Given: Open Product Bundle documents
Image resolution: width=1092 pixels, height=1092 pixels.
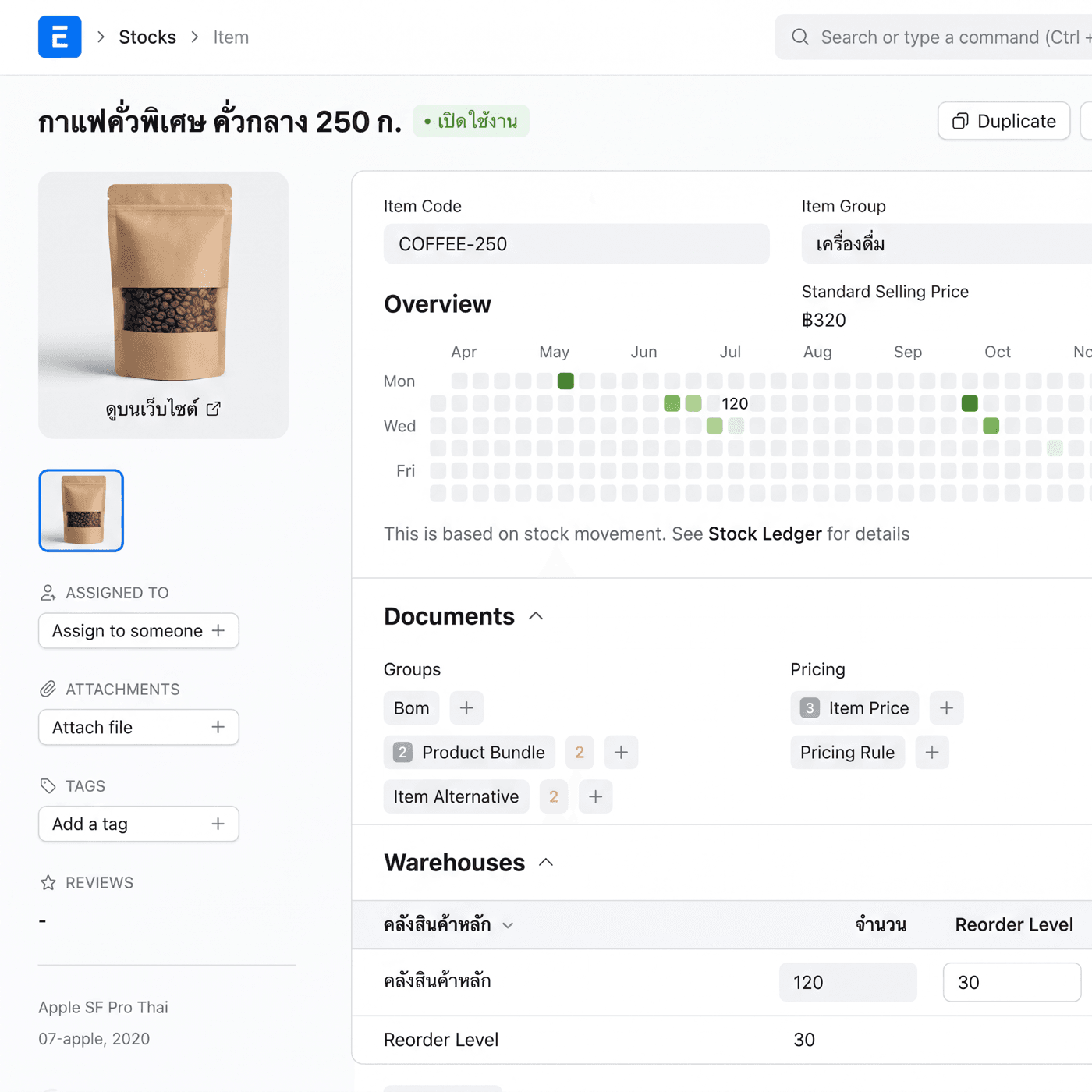Looking at the screenshot, I should point(470,753).
